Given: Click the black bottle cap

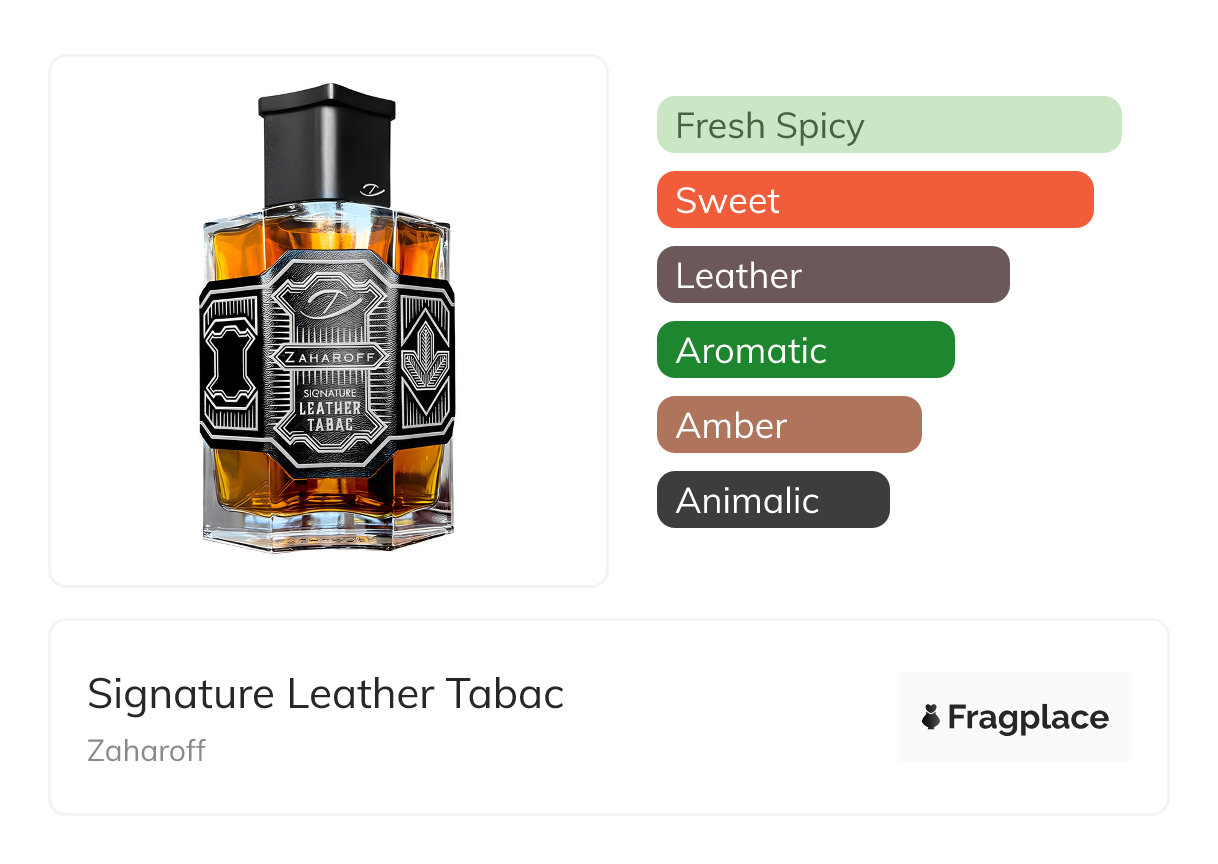Looking at the screenshot, I should click(x=326, y=145).
